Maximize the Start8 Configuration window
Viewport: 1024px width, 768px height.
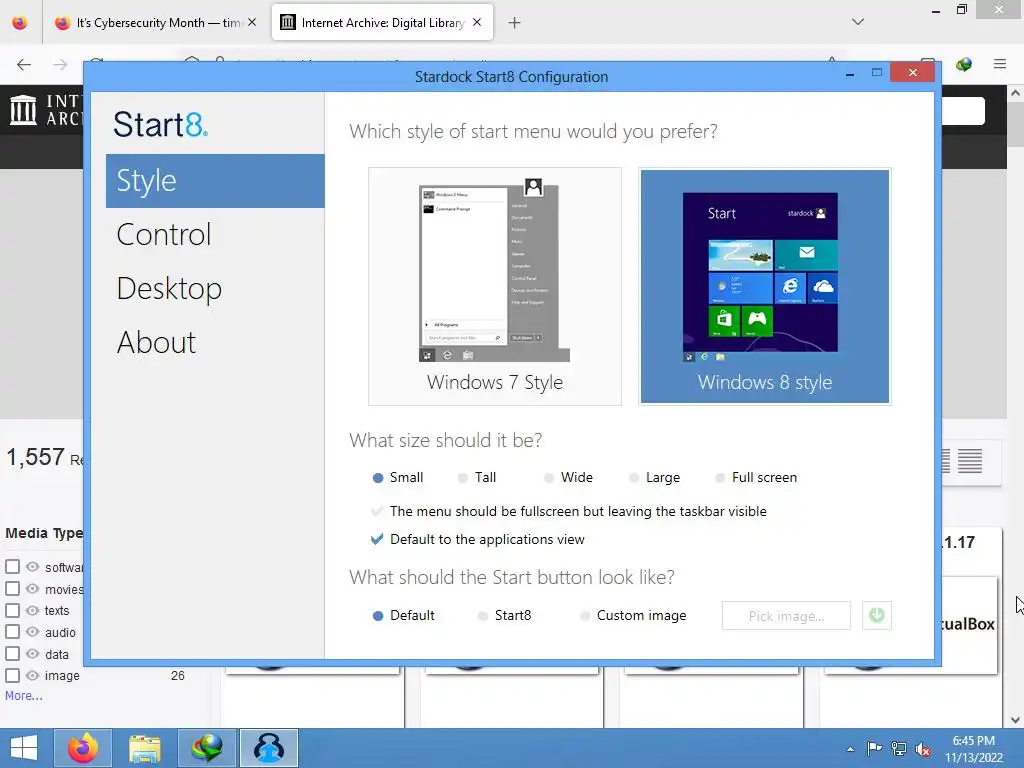[877, 72]
